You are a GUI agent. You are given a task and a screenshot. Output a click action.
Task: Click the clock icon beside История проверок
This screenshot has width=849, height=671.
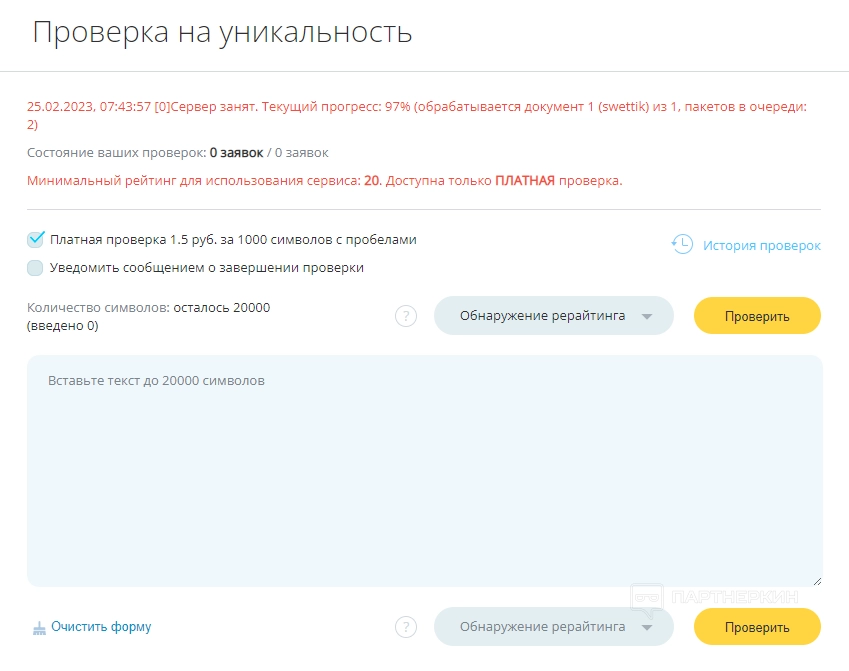point(682,244)
